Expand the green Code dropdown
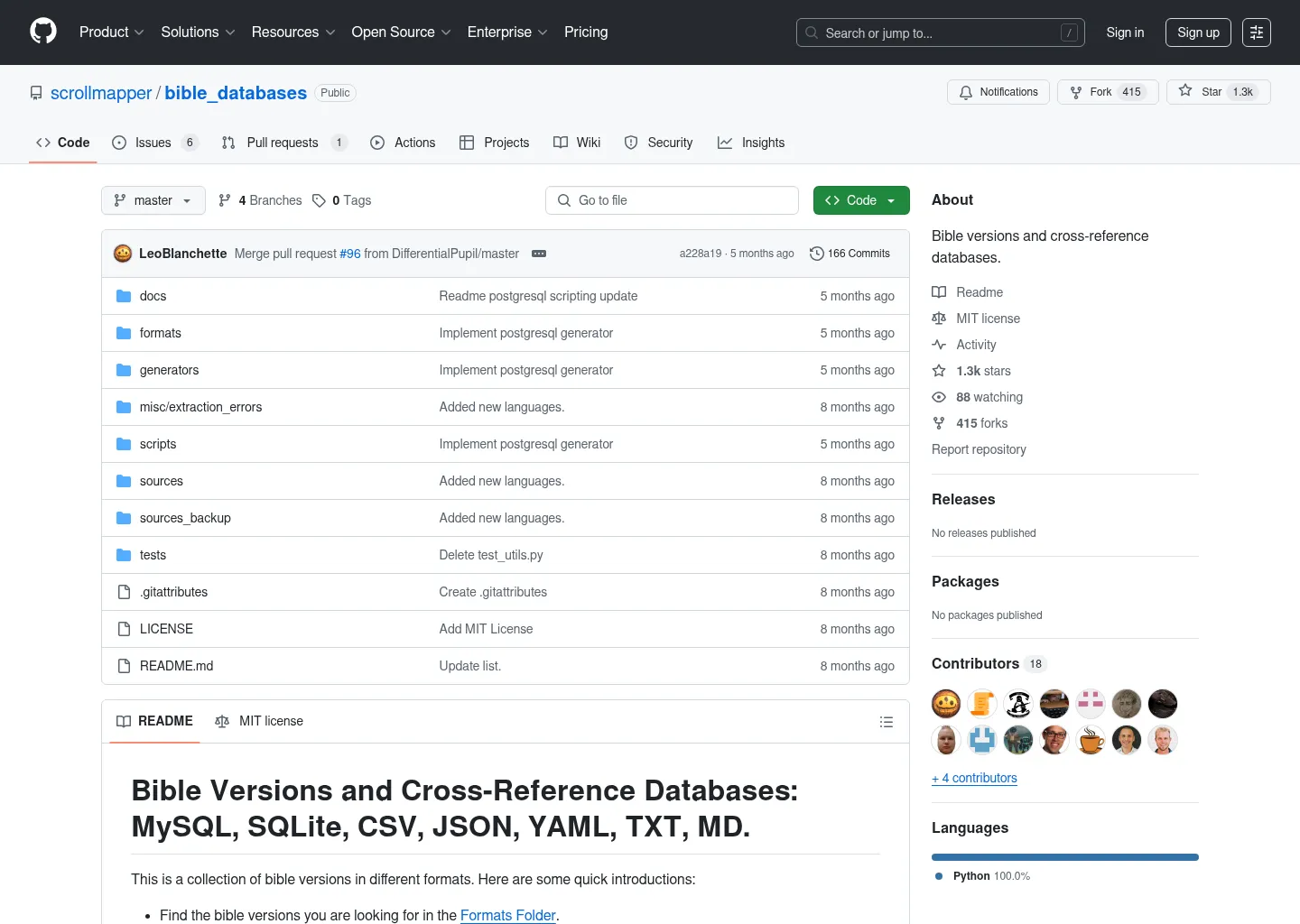Image resolution: width=1300 pixels, height=924 pixels. pyautogui.click(x=860, y=200)
